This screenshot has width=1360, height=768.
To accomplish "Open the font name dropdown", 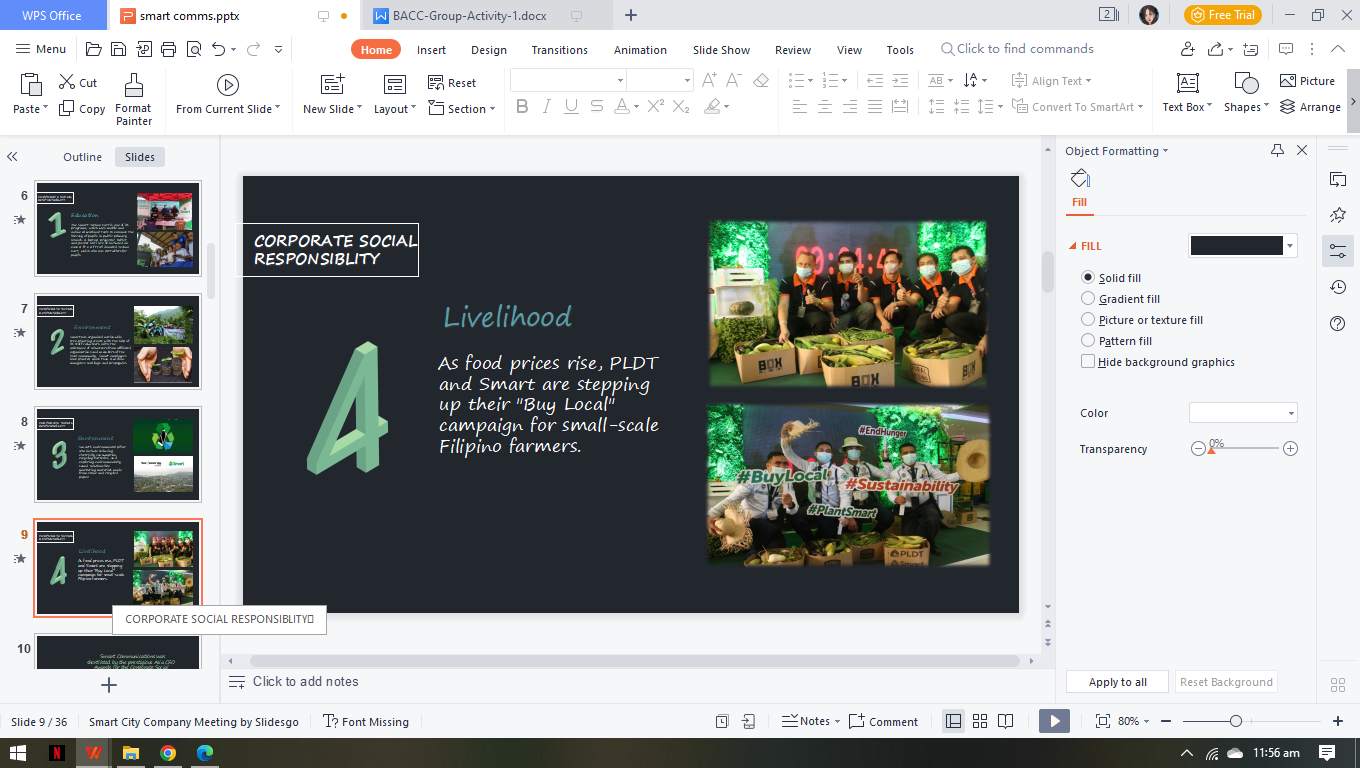I will [x=620, y=81].
